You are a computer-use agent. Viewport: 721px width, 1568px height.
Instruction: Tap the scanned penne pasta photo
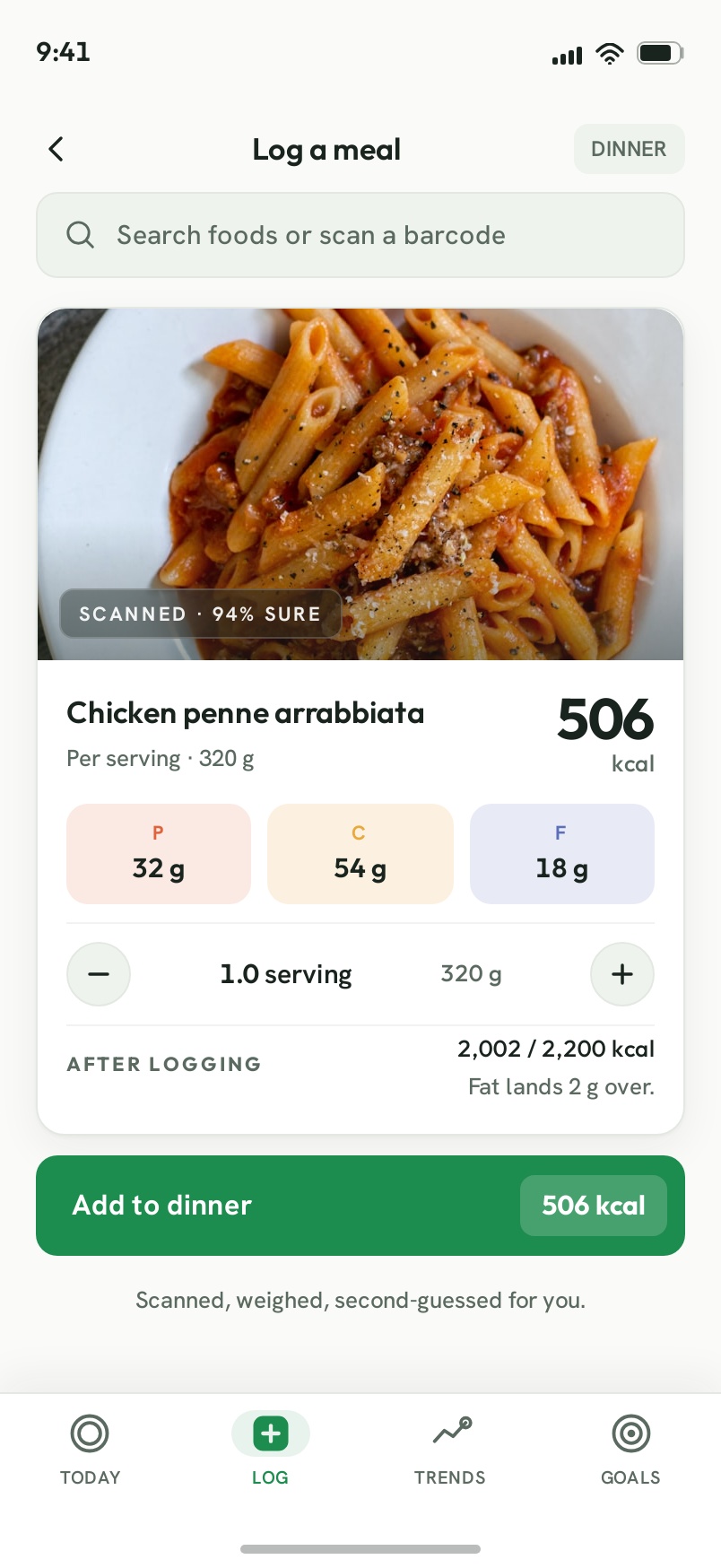click(x=360, y=484)
